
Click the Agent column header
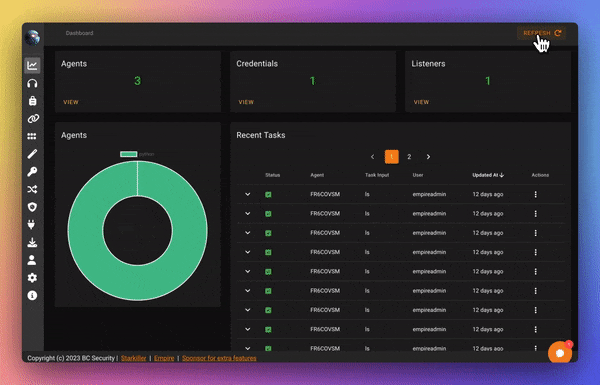(x=317, y=175)
